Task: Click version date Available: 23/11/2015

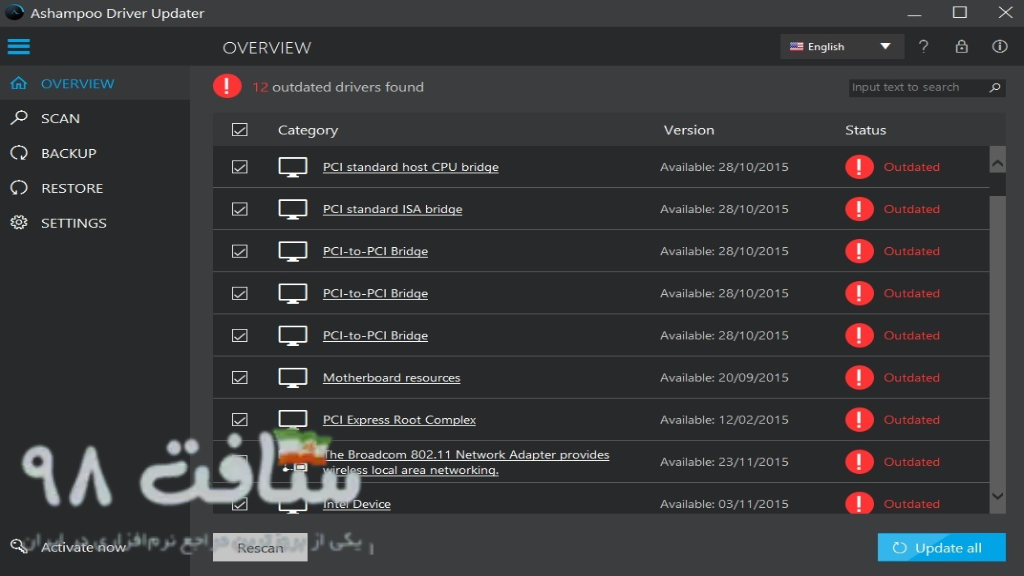Action: click(x=724, y=462)
